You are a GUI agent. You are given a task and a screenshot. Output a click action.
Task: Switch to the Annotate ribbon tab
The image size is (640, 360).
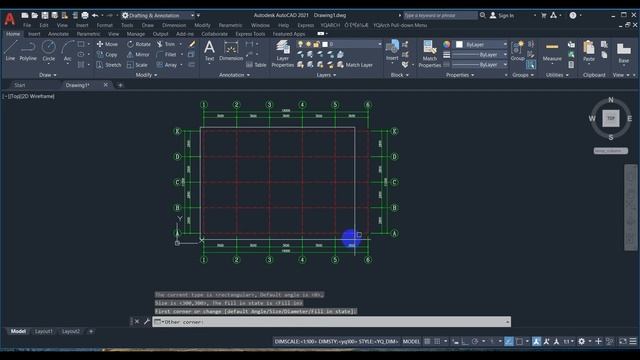[58, 34]
